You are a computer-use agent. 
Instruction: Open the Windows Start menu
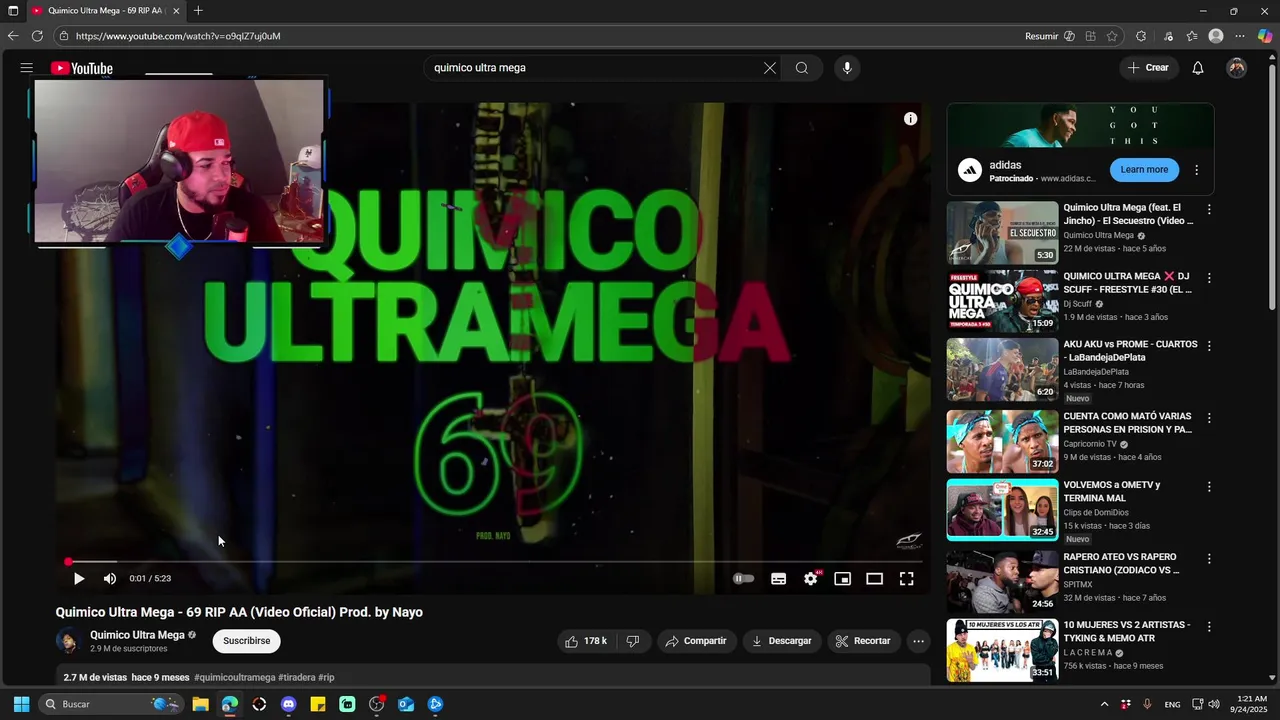(21, 704)
